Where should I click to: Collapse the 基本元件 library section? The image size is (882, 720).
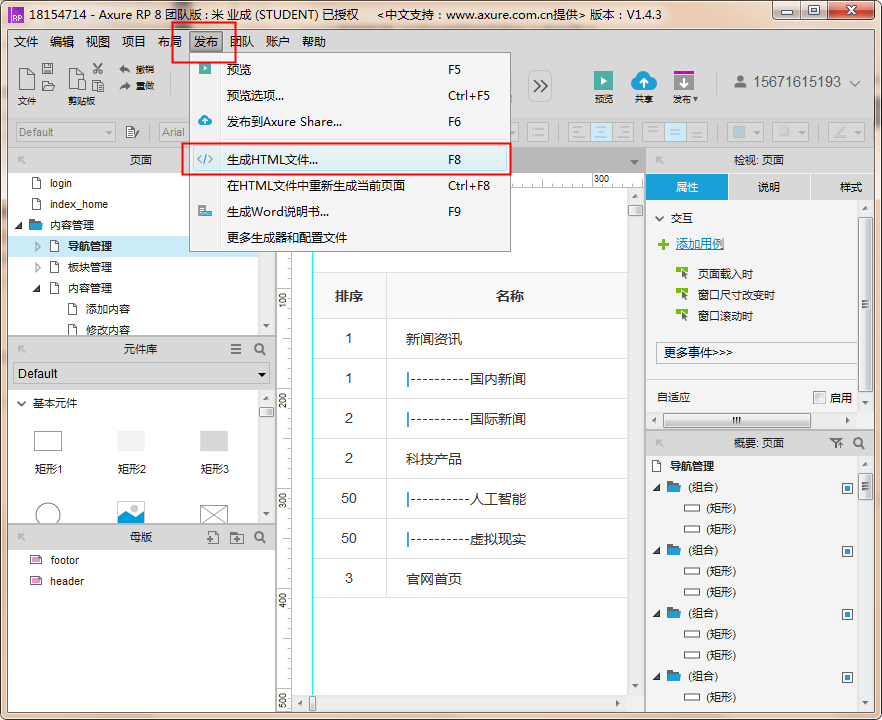[21, 403]
